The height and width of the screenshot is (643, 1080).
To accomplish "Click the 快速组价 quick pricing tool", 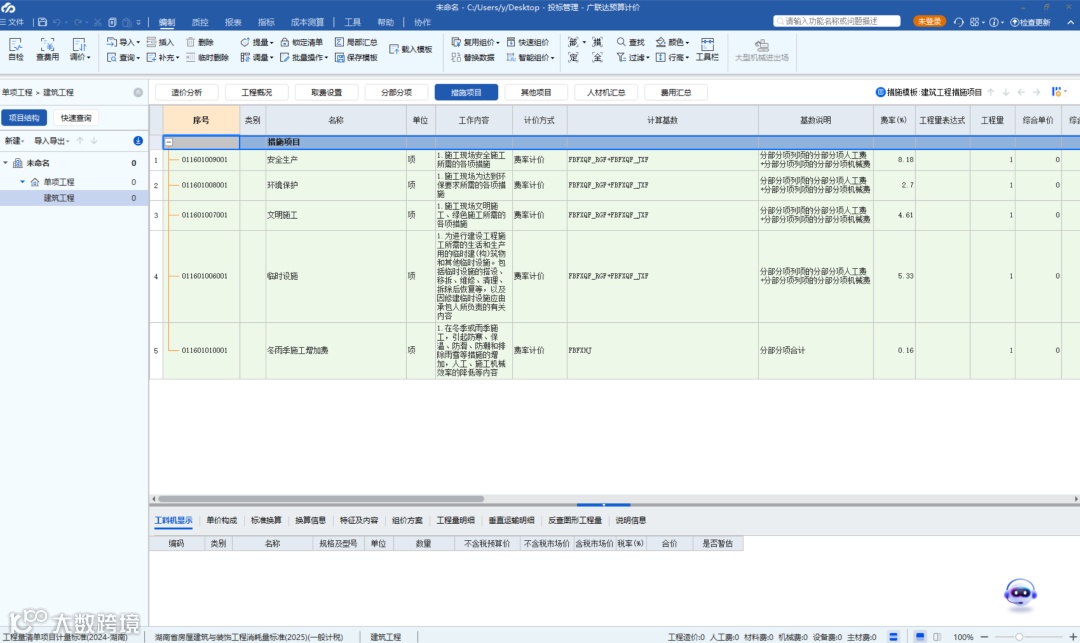I will click(x=528, y=42).
